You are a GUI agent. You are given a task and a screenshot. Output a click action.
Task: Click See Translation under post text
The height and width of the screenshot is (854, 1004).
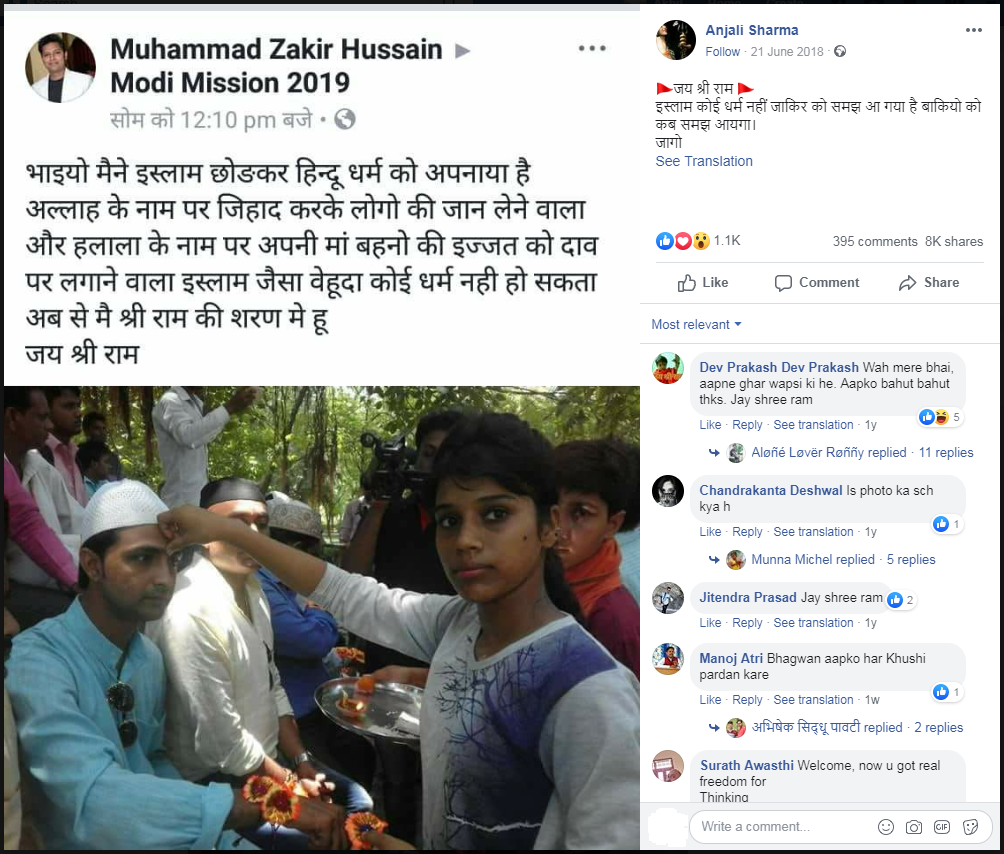coord(704,161)
